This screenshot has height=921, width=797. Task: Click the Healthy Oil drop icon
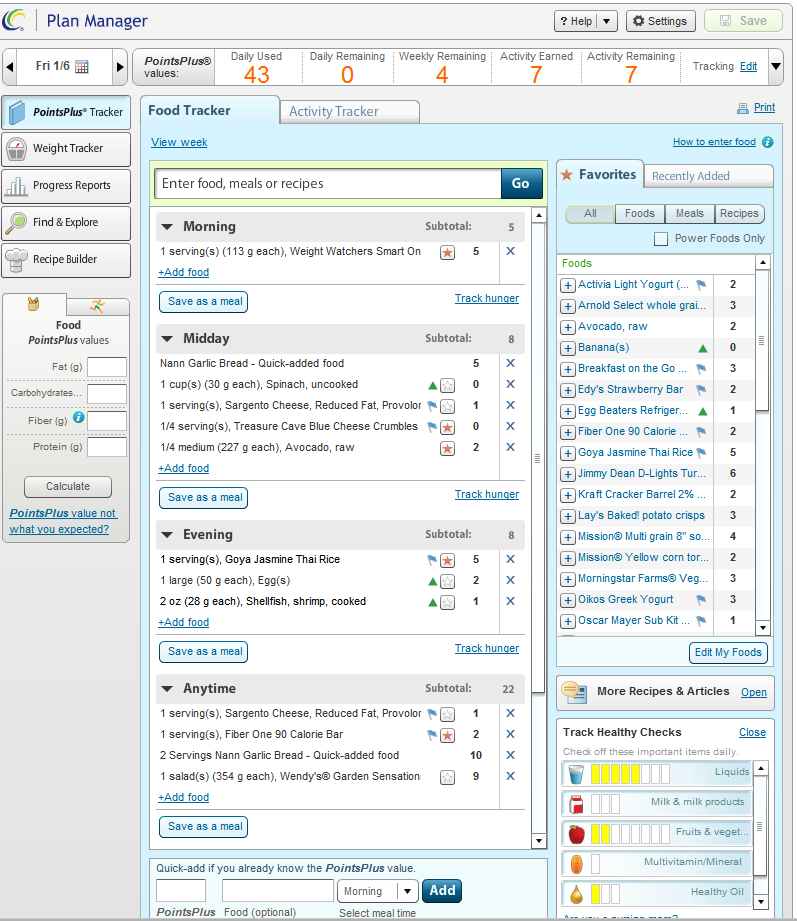pos(576,894)
